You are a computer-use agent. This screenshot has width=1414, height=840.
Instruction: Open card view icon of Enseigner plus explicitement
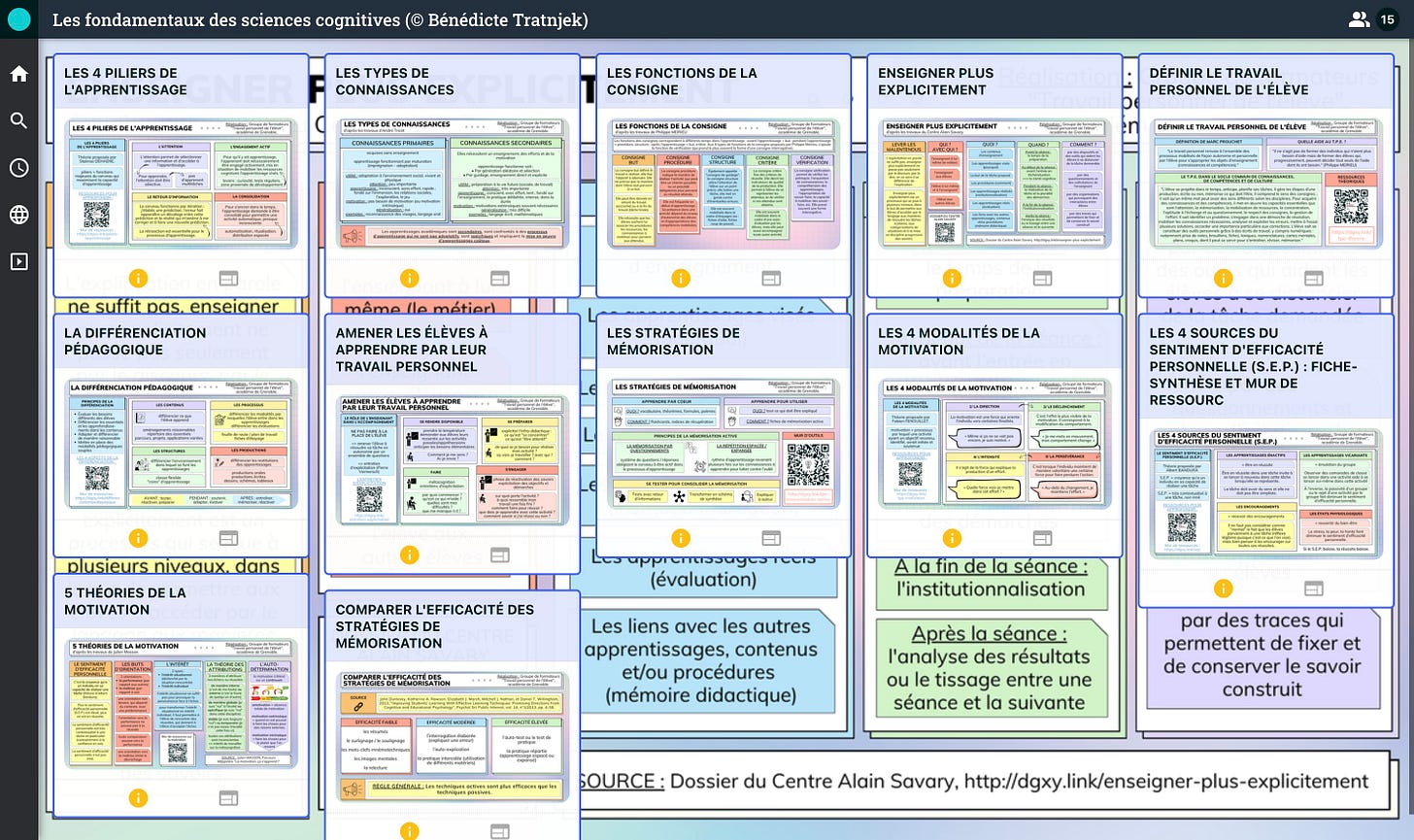(1042, 278)
